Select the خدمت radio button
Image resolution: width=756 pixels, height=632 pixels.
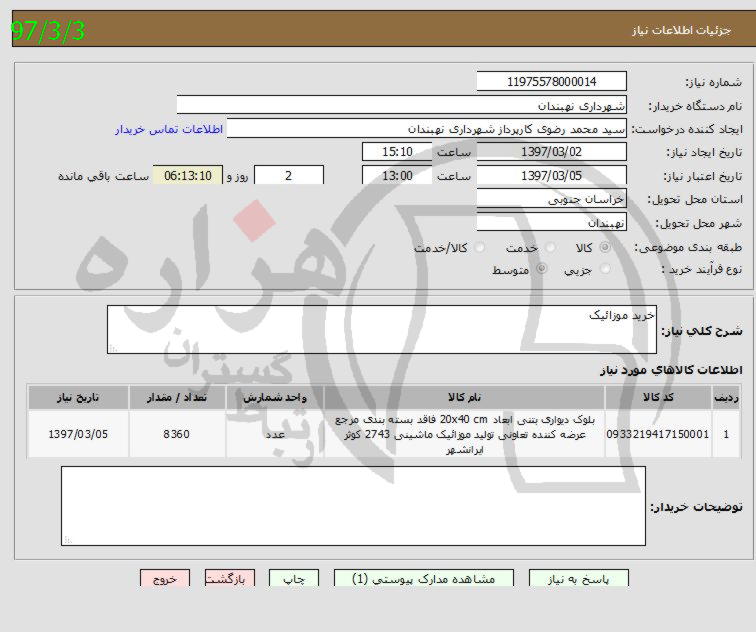point(551,248)
